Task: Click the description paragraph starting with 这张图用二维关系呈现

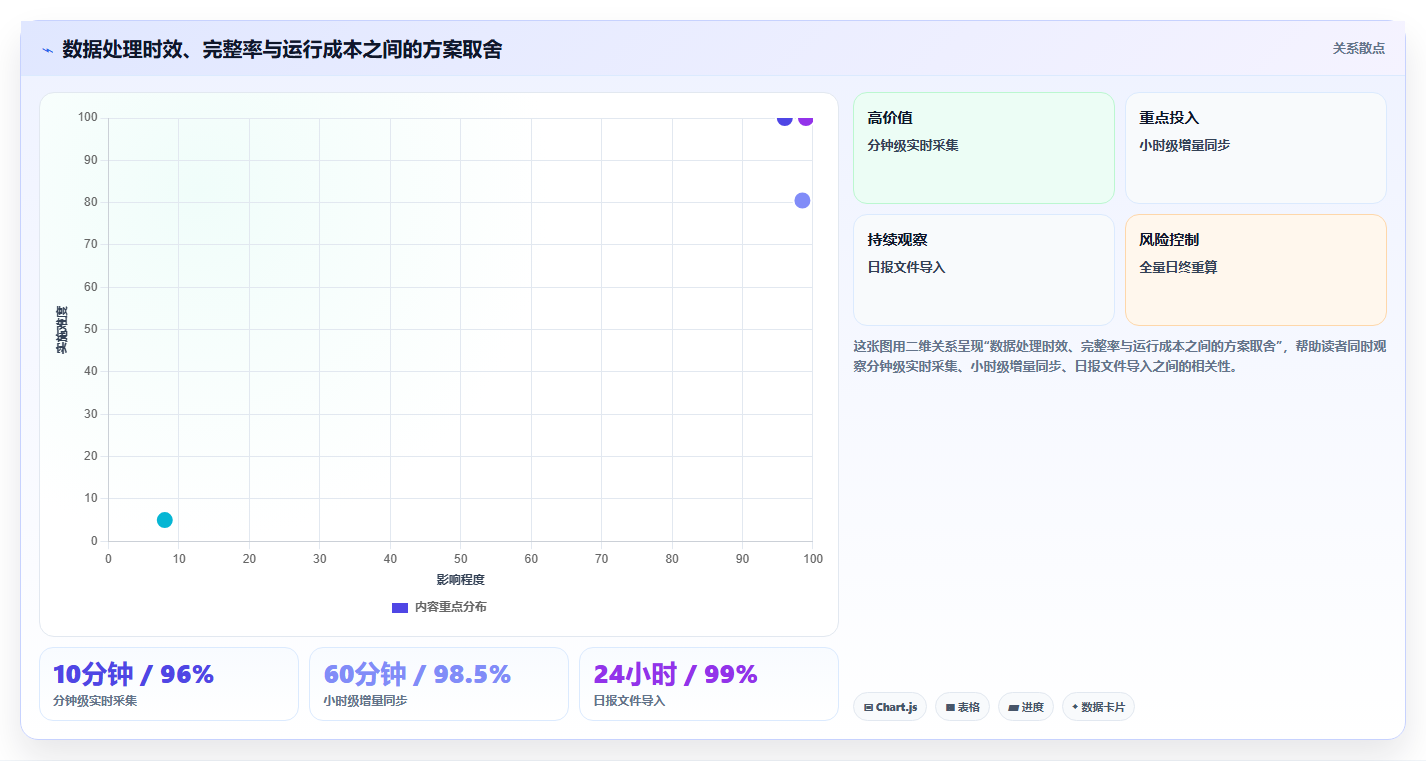Action: pyautogui.click(x=1119, y=356)
